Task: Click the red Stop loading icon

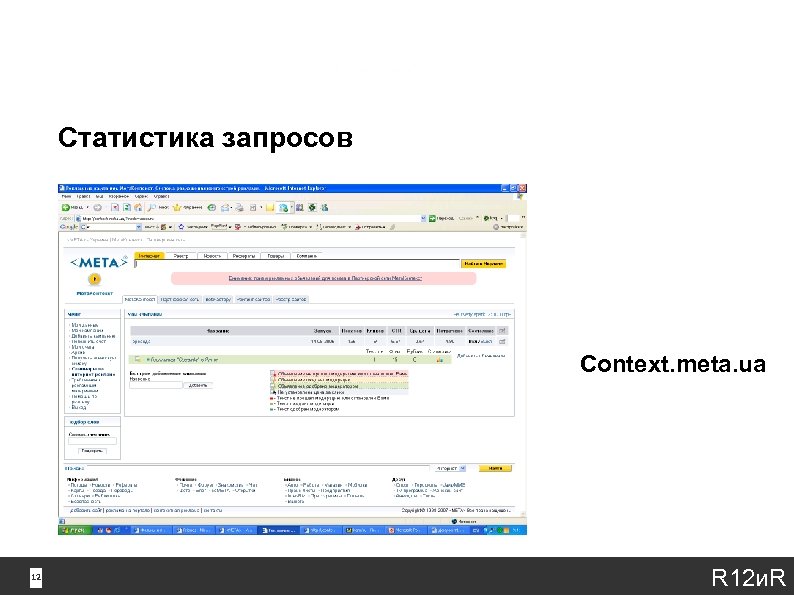Action: click(115, 207)
